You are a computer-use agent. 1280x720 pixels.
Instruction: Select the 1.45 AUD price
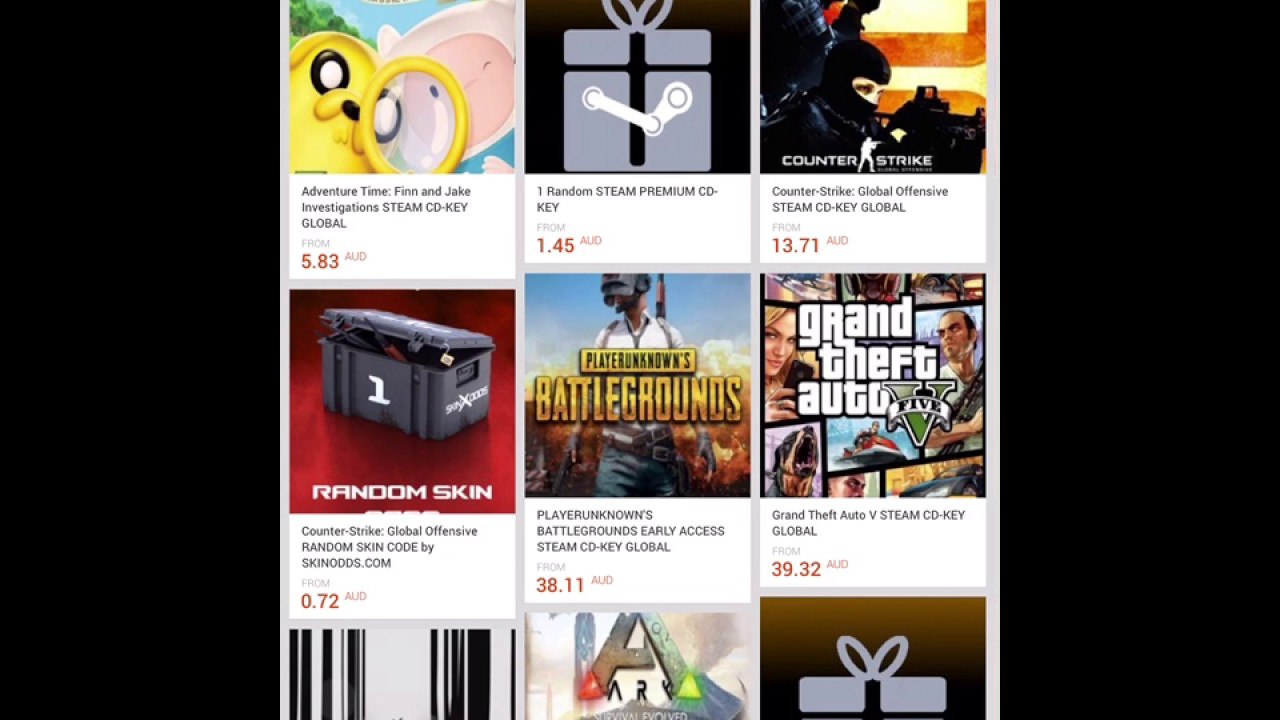(x=569, y=244)
